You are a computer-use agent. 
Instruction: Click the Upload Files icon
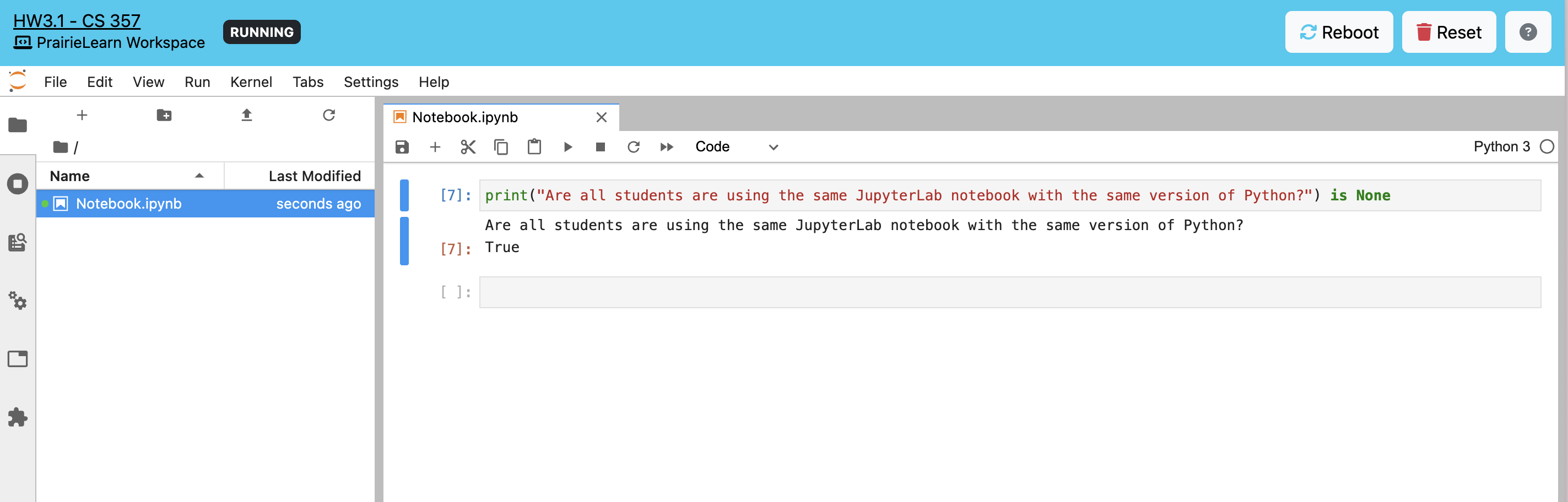coord(246,115)
